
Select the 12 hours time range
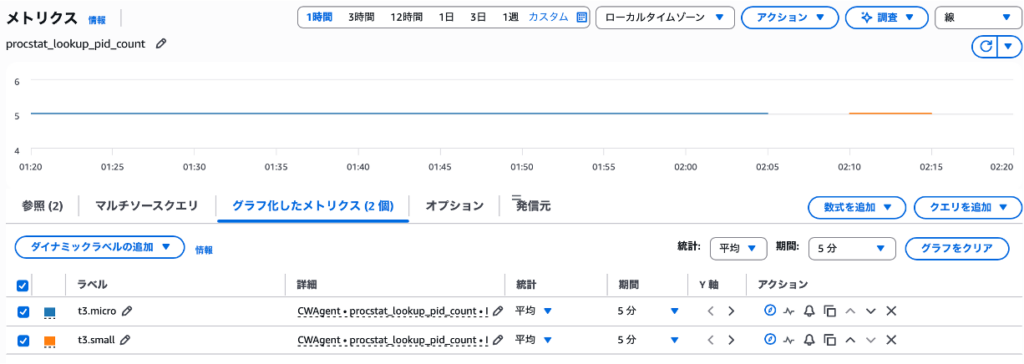406,18
